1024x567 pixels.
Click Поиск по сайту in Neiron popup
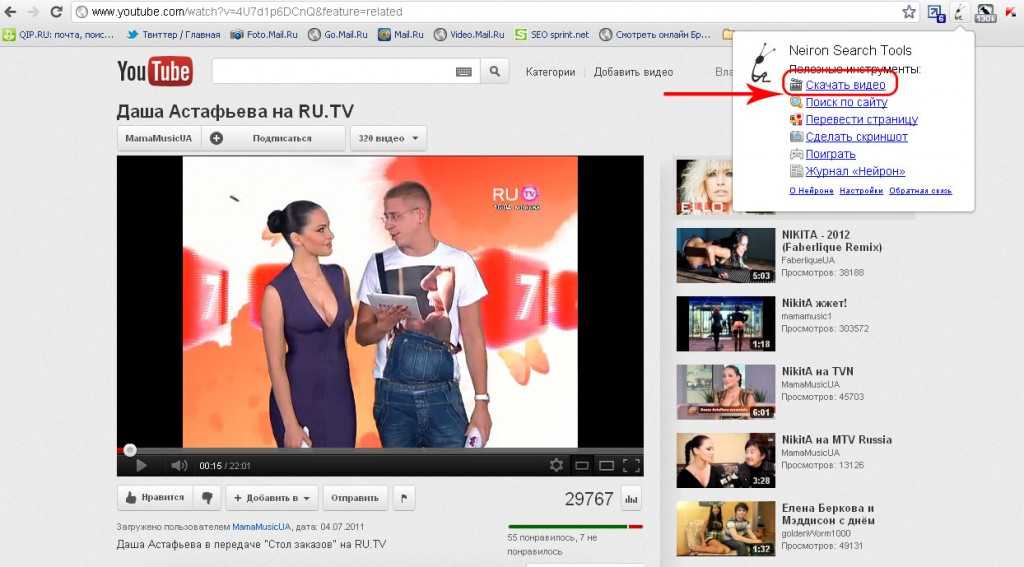(846, 102)
